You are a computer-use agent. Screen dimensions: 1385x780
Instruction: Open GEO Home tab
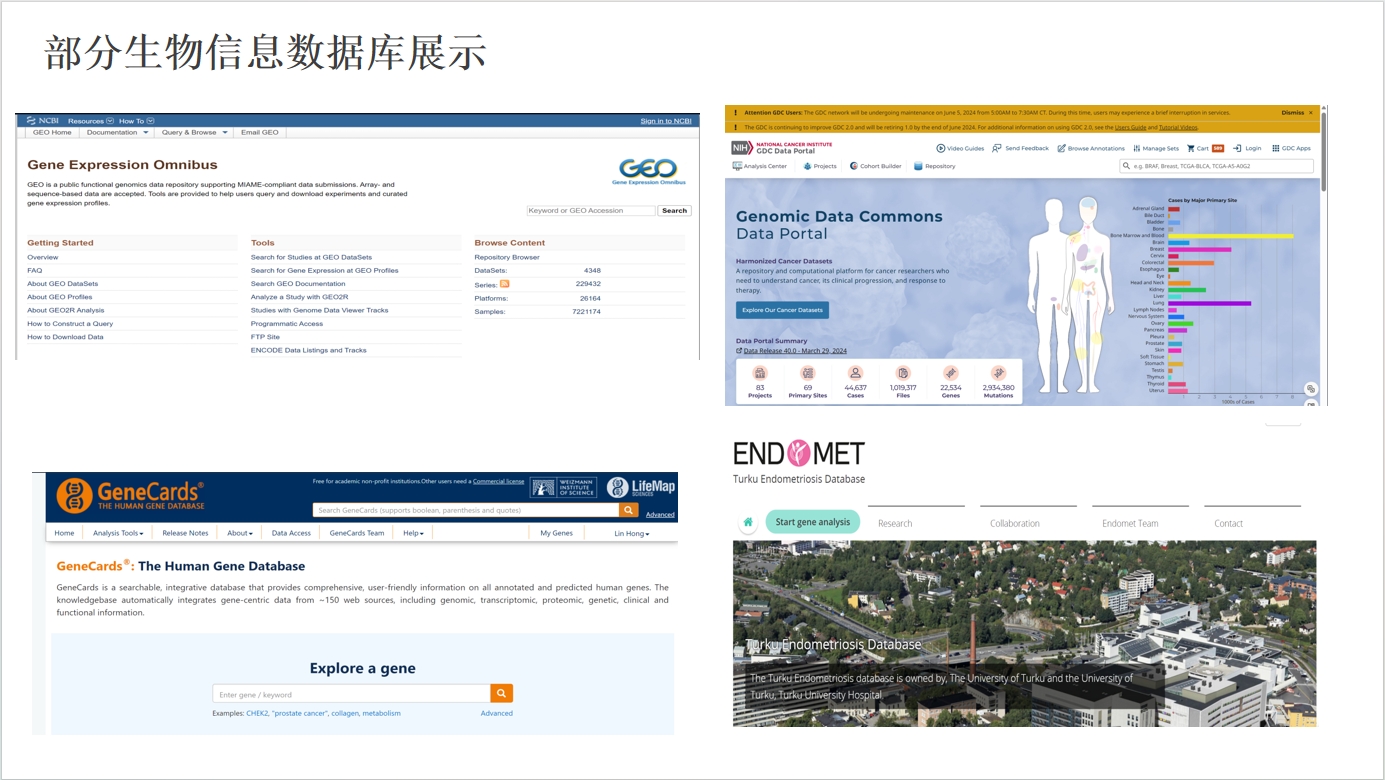(x=52, y=132)
